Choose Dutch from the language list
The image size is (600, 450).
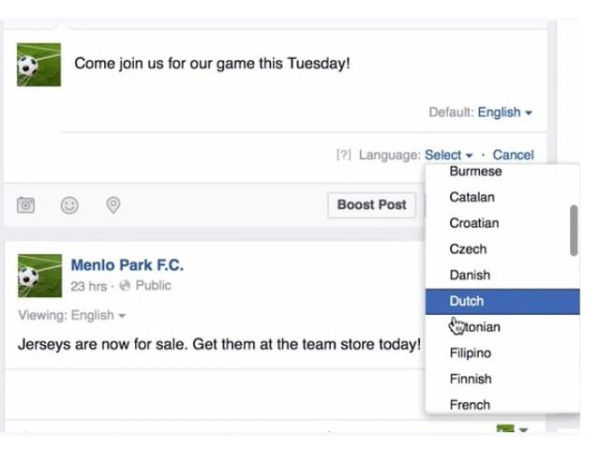pyautogui.click(x=467, y=301)
